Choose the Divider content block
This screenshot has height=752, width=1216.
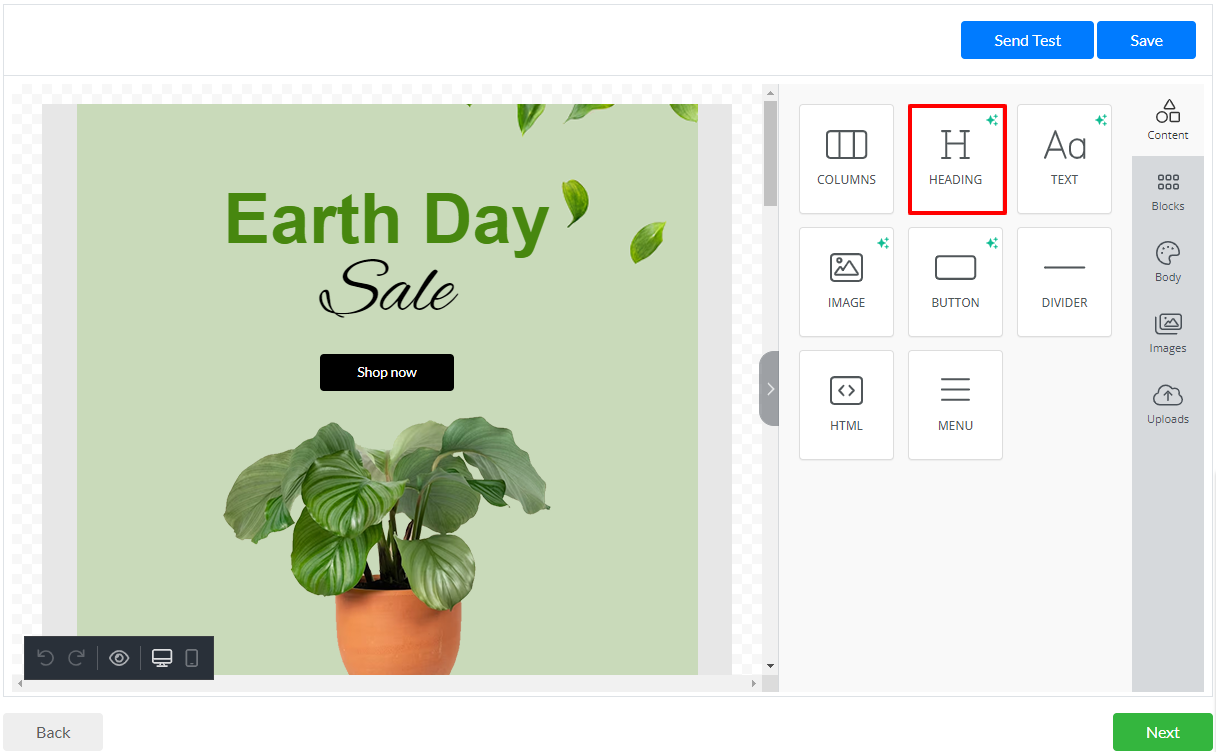click(x=1064, y=282)
